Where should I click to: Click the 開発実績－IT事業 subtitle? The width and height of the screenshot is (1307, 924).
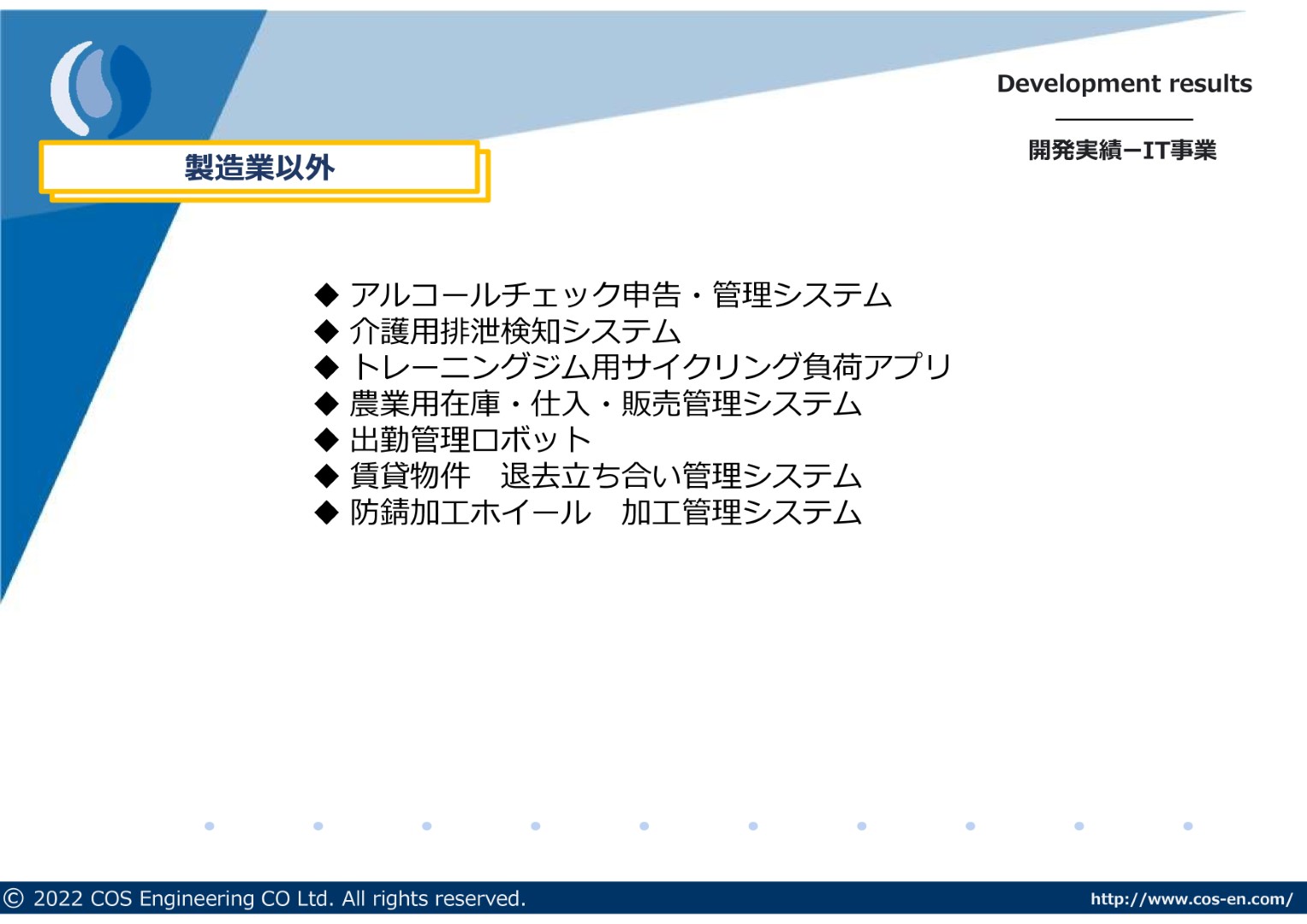click(x=1122, y=151)
